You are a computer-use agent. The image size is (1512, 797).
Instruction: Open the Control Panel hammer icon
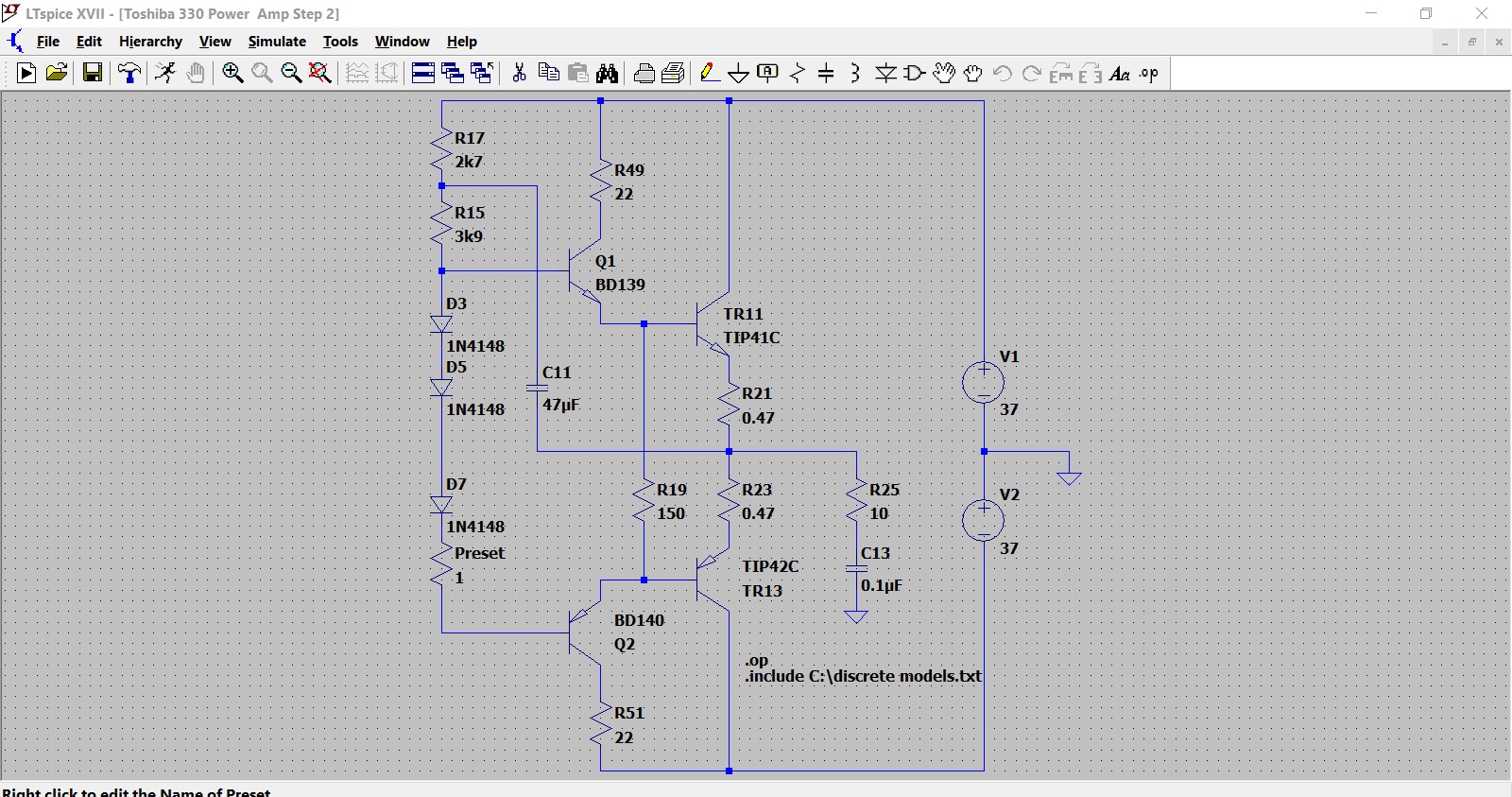129,73
